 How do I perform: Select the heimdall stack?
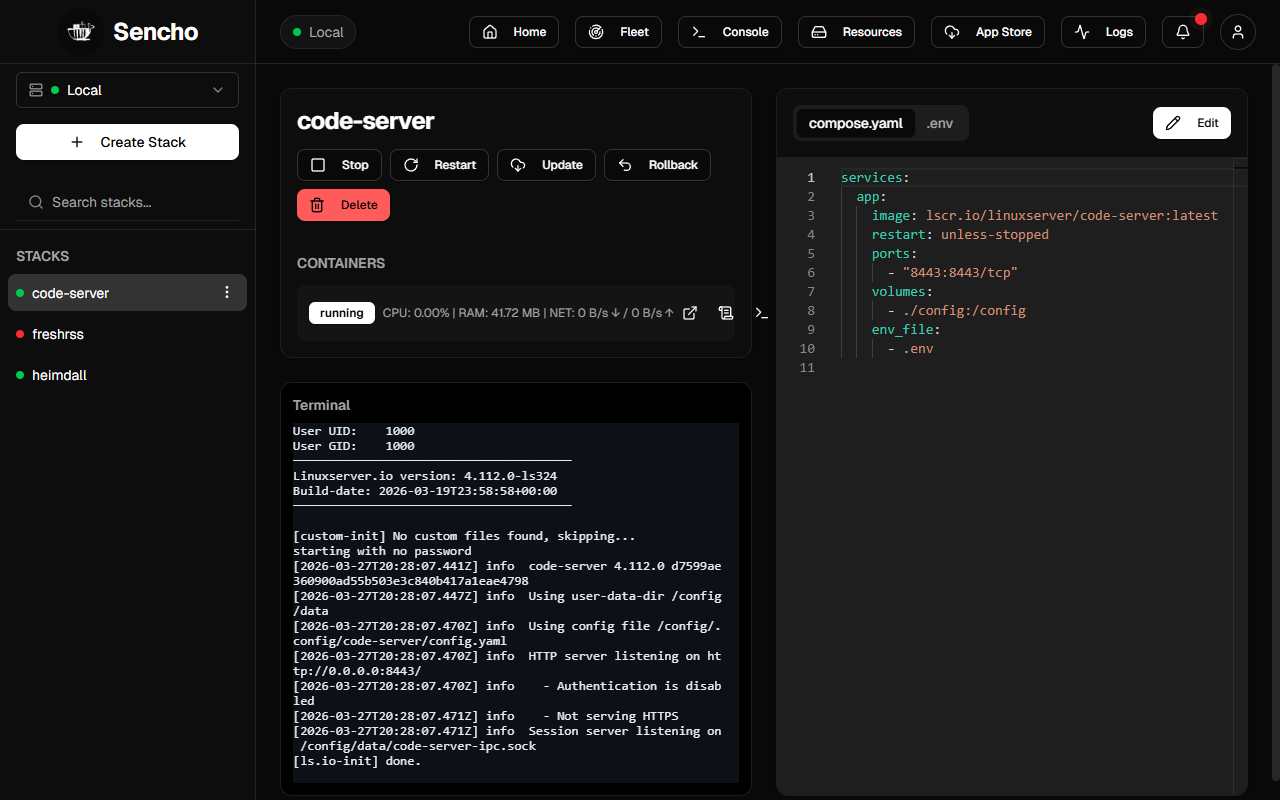click(127, 375)
